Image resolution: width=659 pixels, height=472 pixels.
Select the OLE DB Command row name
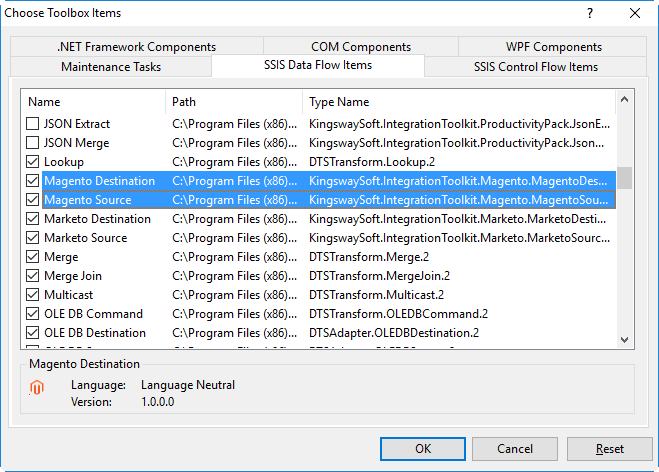(94, 314)
